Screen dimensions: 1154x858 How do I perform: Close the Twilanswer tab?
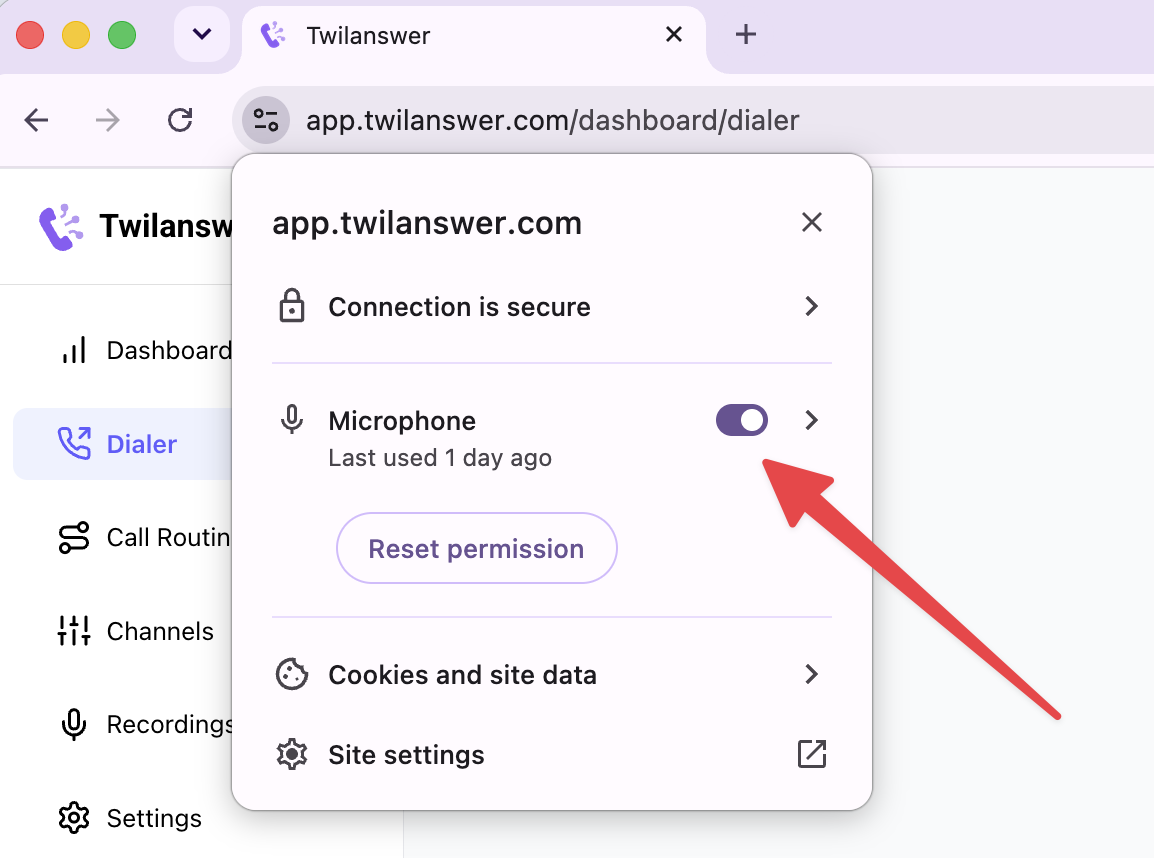[x=673, y=35]
